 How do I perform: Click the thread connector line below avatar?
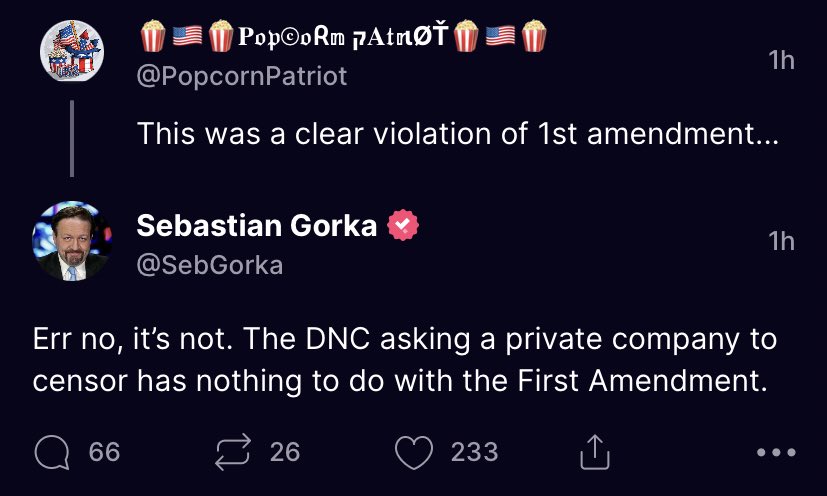(72, 138)
